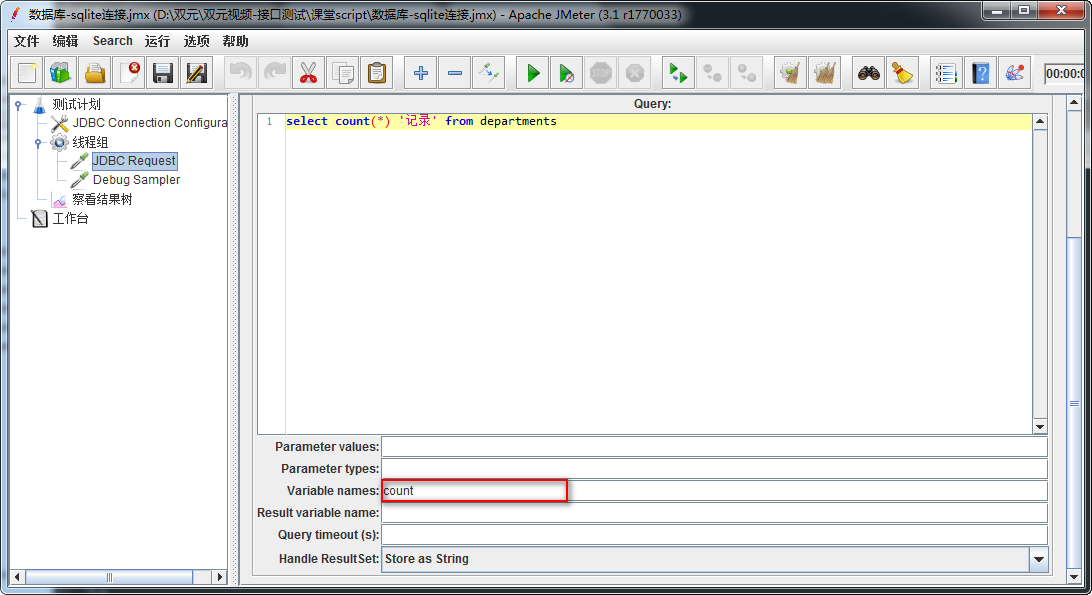Click the Reset Search broom icon
Screen dimensions: 1092x595
pyautogui.click(x=903, y=73)
